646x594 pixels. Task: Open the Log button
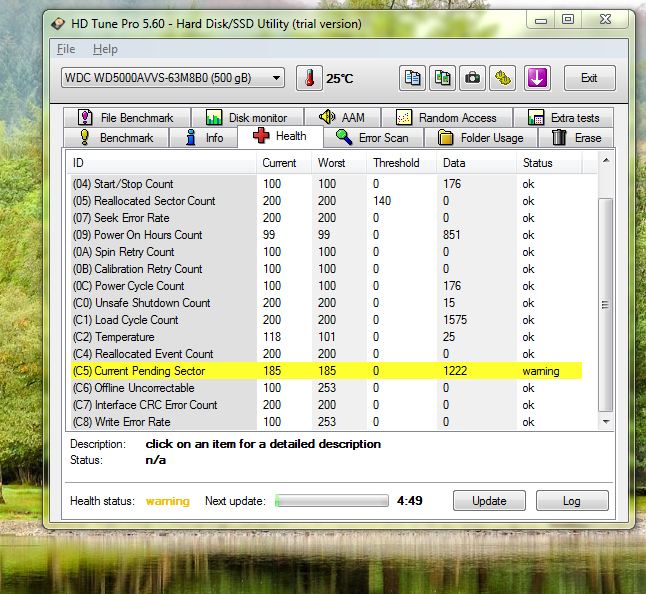572,500
